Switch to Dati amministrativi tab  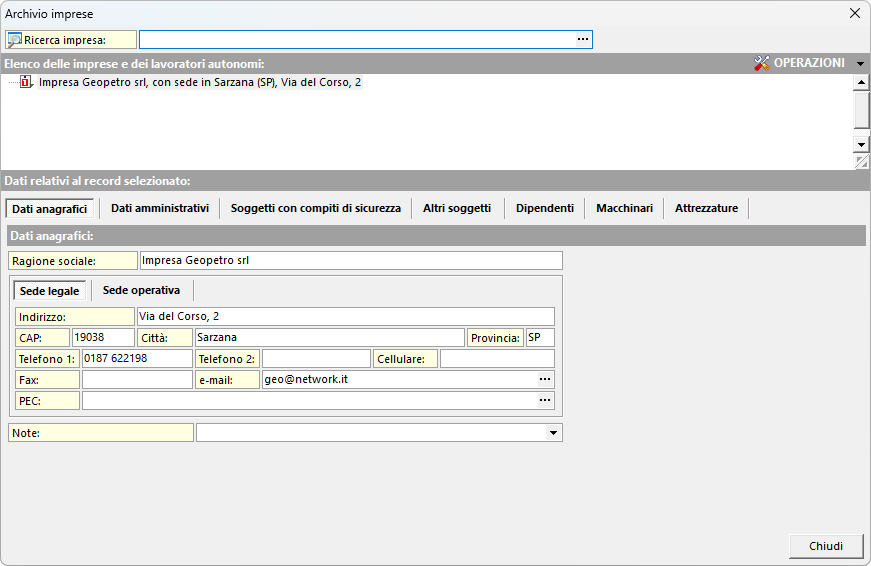pyautogui.click(x=160, y=208)
